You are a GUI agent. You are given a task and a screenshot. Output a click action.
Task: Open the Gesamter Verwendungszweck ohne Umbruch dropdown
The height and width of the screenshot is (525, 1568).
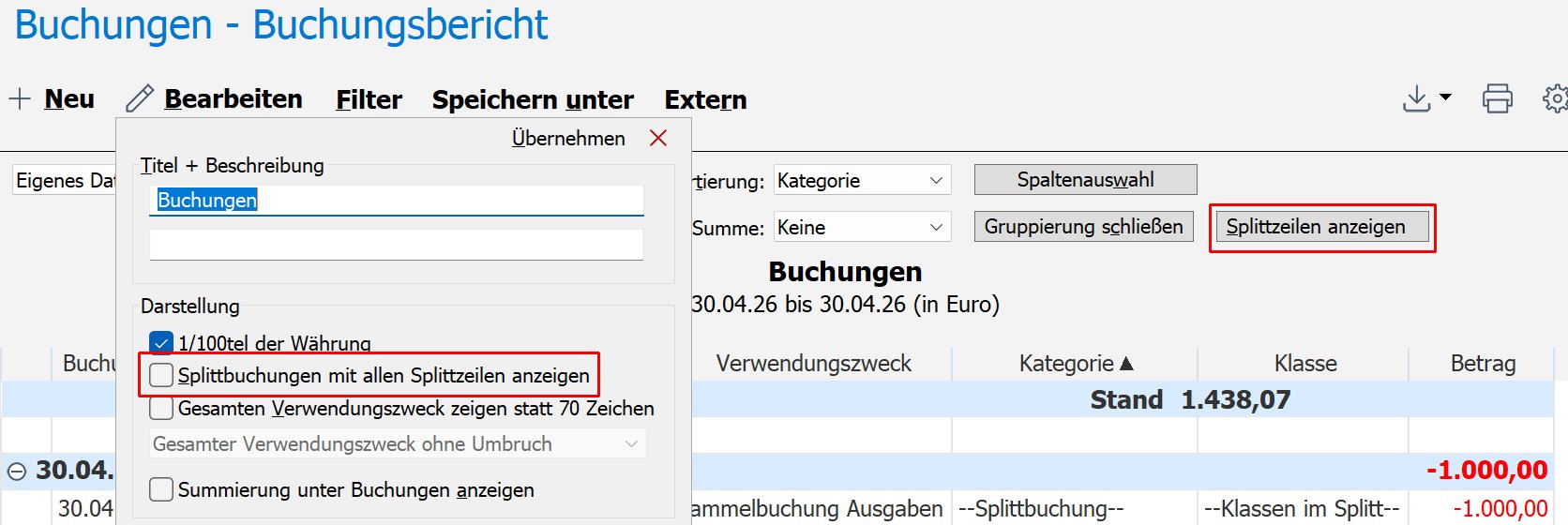(x=398, y=443)
